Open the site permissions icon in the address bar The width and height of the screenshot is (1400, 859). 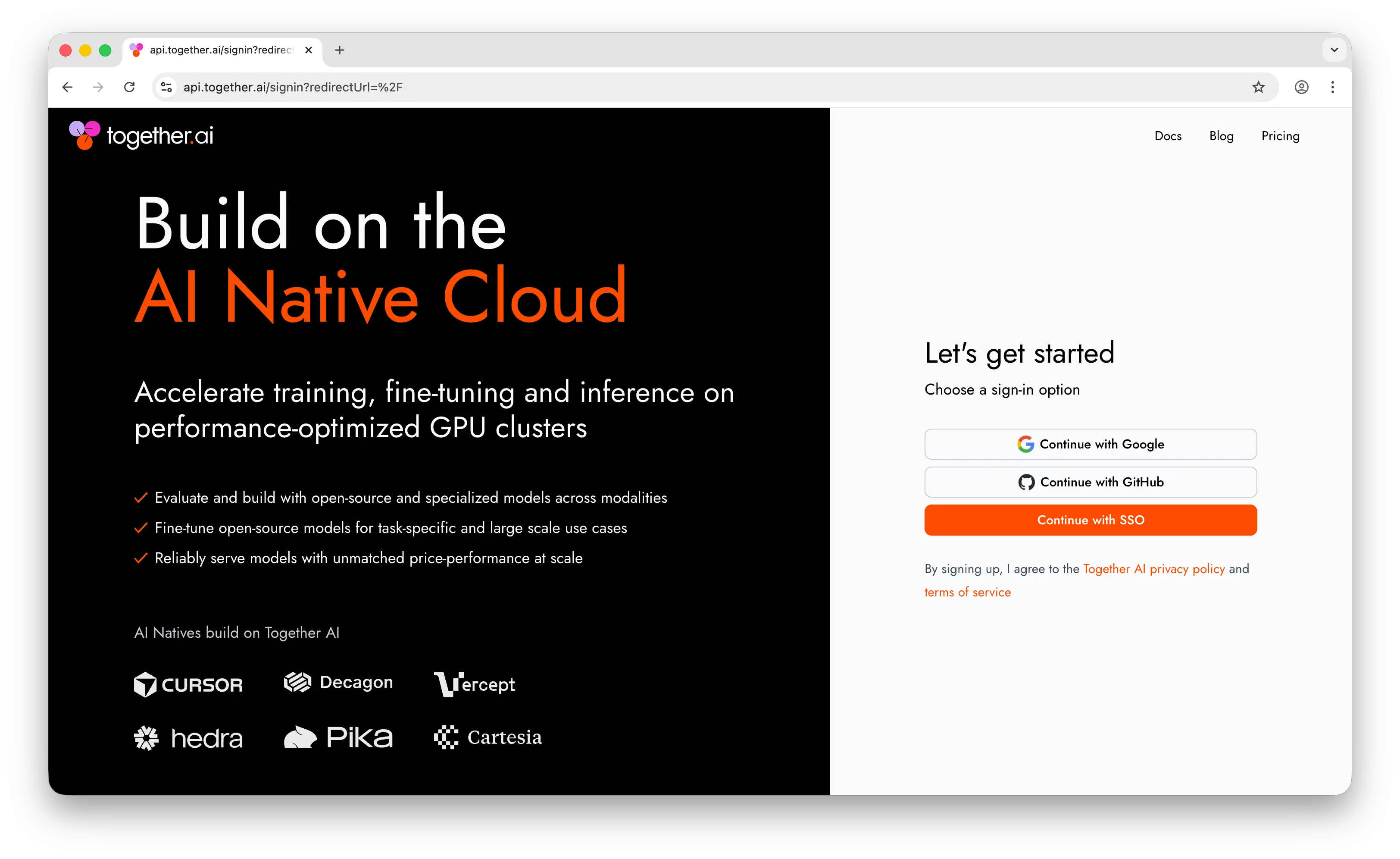[166, 87]
